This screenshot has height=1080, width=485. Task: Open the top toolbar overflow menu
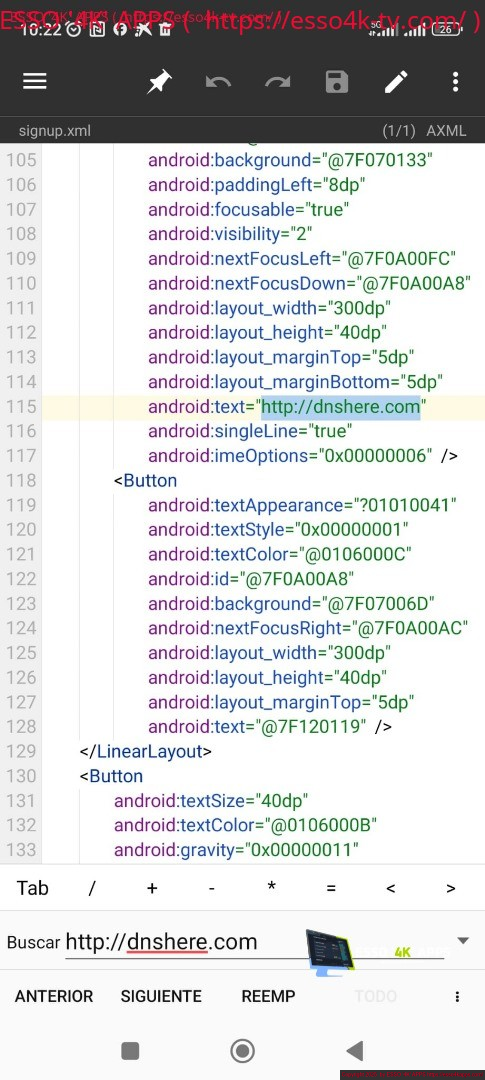(x=455, y=82)
